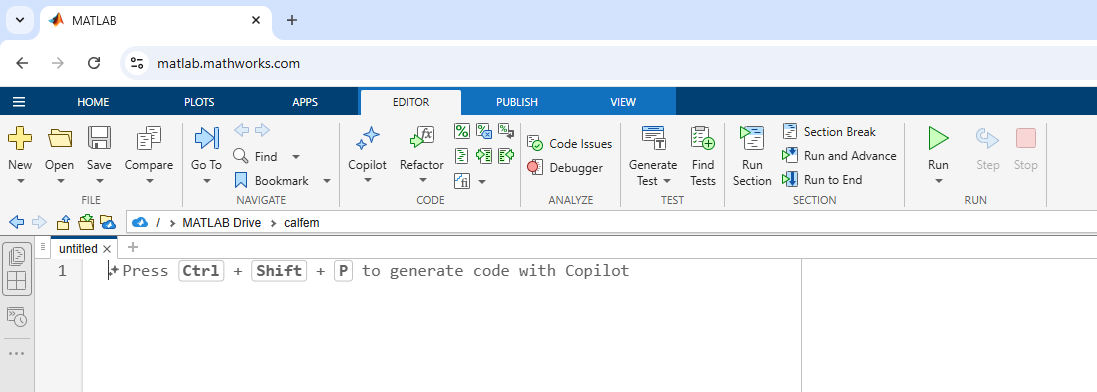Expand the Compare dropdown arrow
Viewport: 1097px width, 392px height.
(149, 181)
